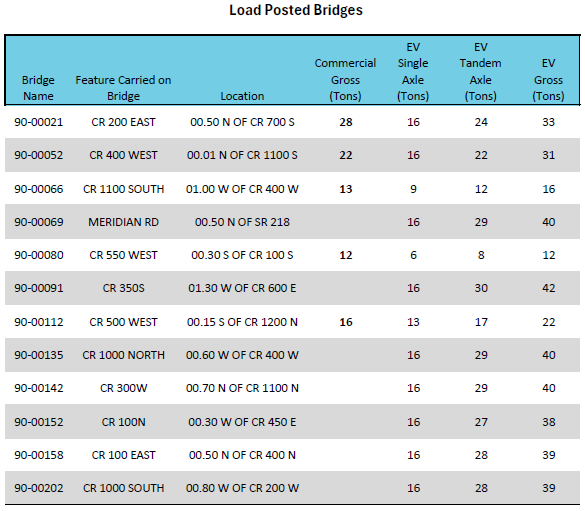Click EV Gross value 42 for 90-00091

pos(549,288)
